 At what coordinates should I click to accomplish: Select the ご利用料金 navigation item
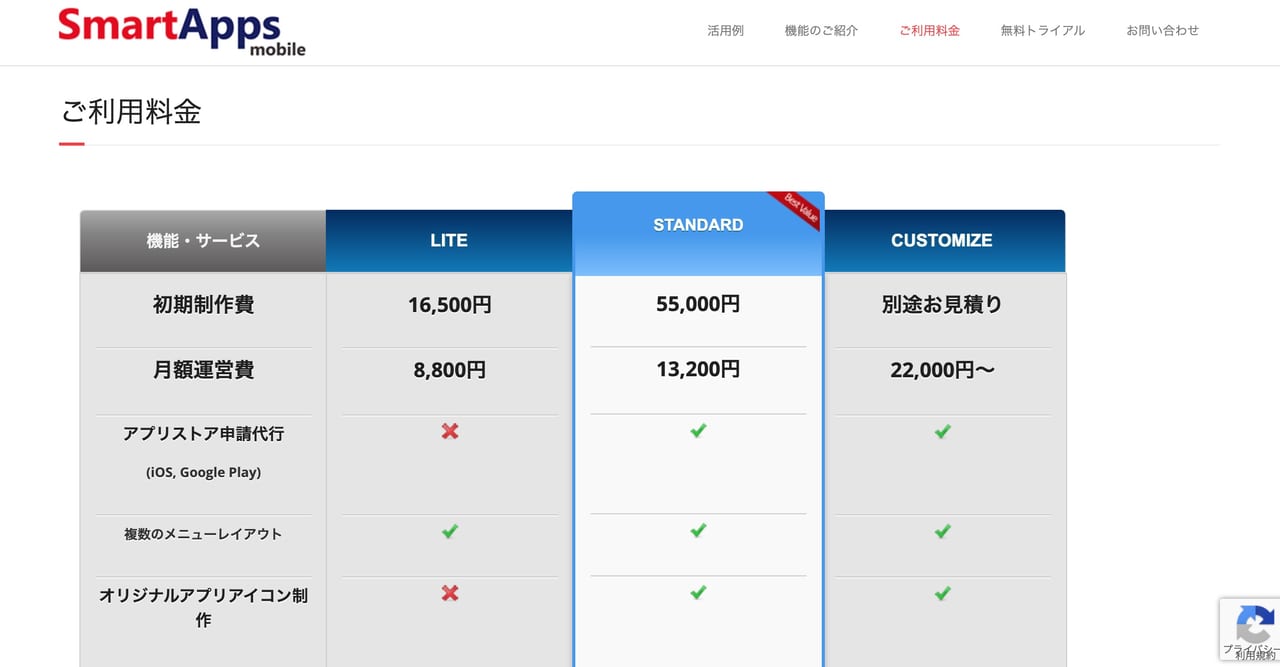pos(929,31)
